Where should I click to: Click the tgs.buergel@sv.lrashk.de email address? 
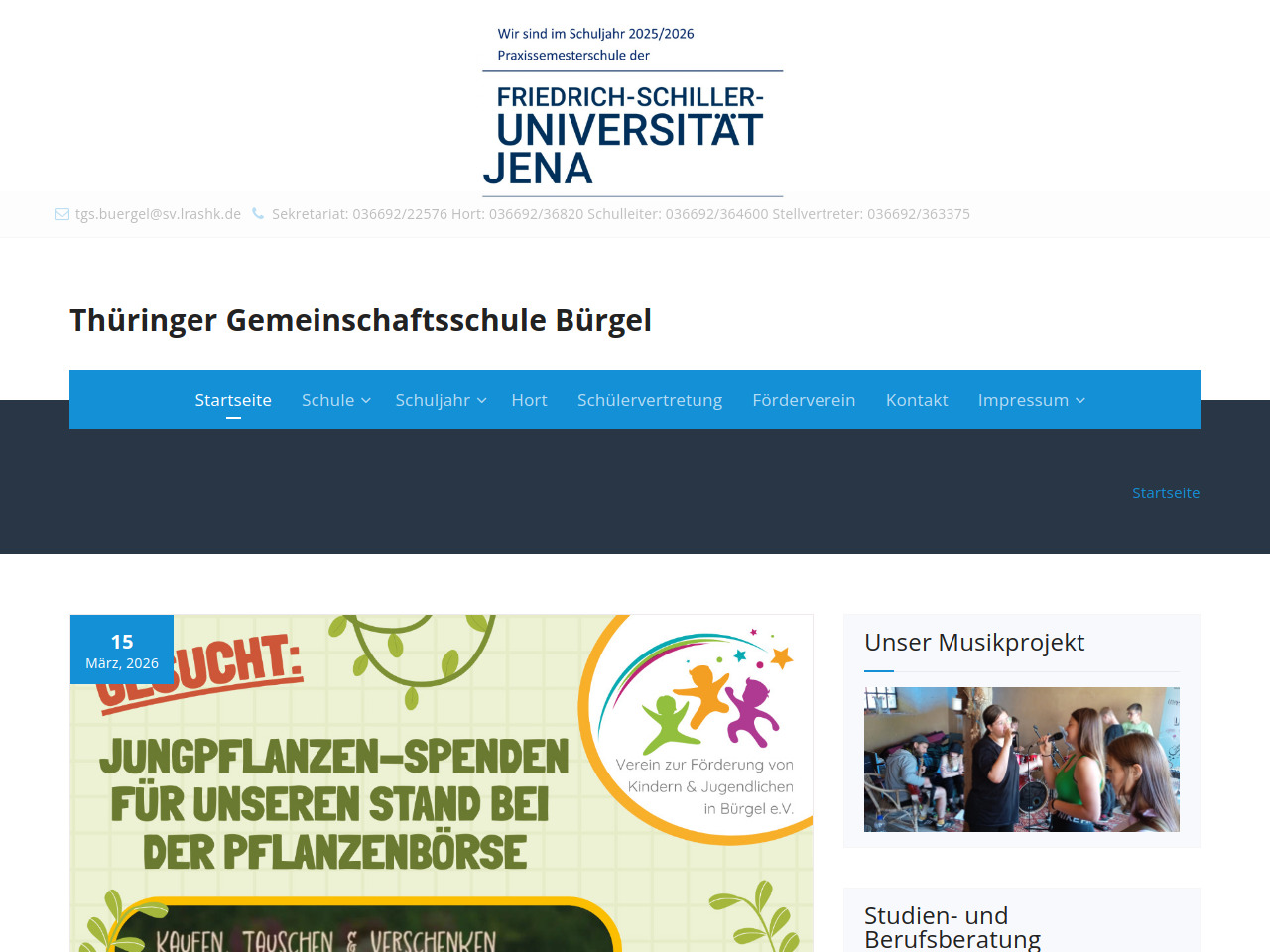point(159,214)
